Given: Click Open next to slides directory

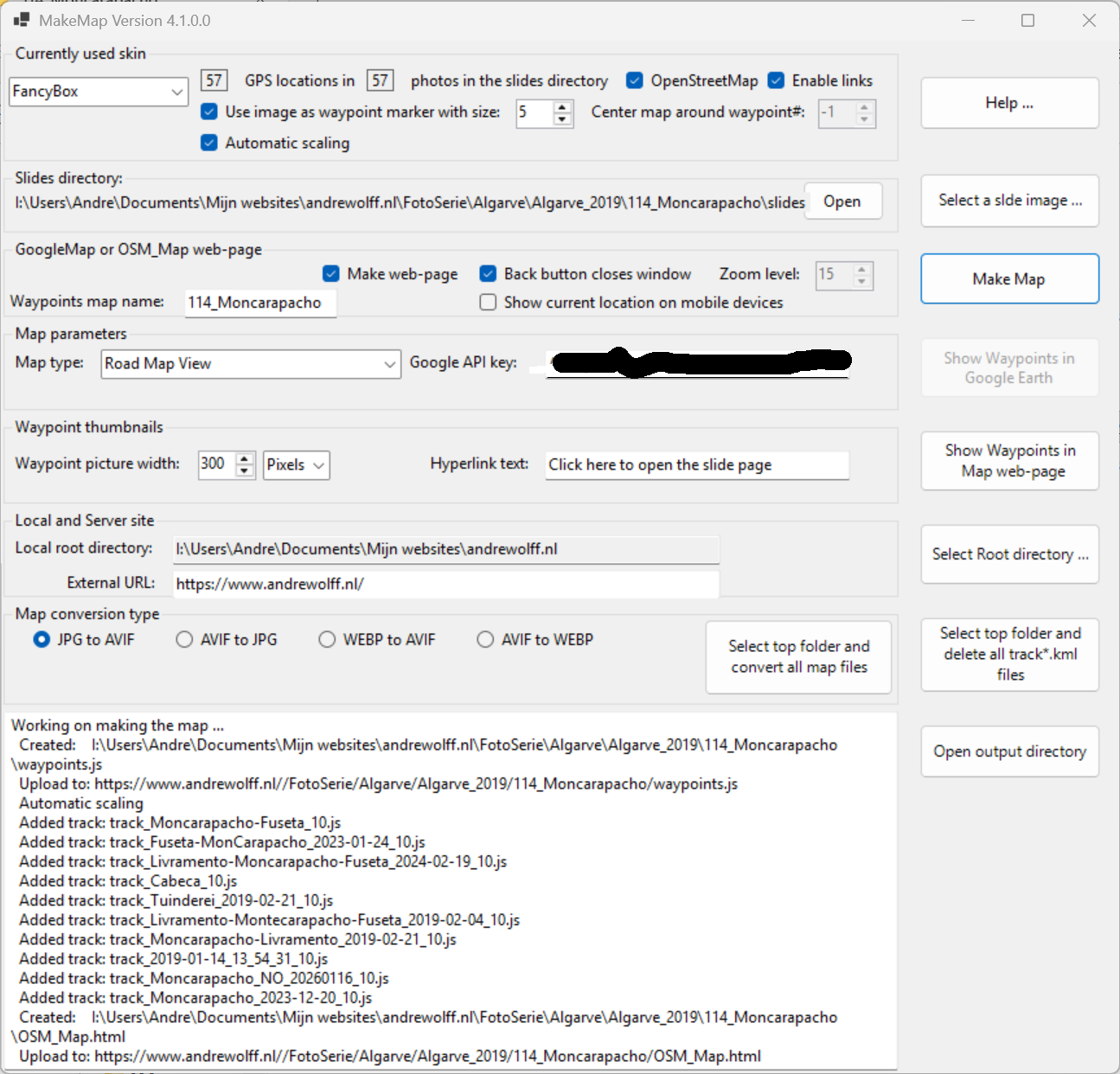Looking at the screenshot, I should click(x=842, y=201).
